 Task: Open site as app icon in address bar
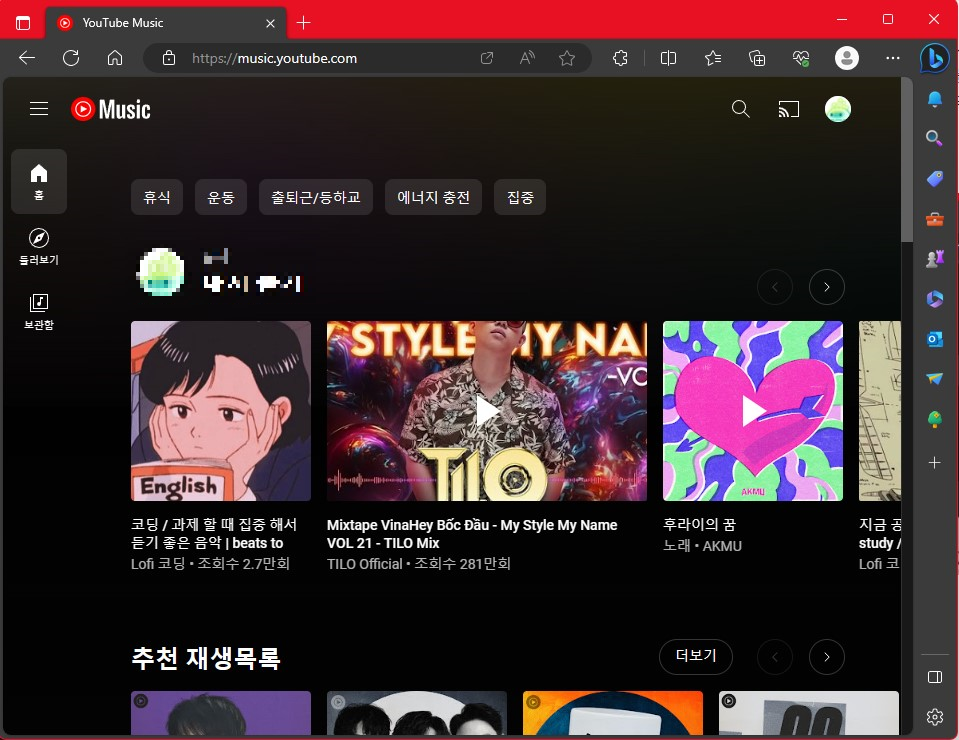pyautogui.click(x=487, y=58)
